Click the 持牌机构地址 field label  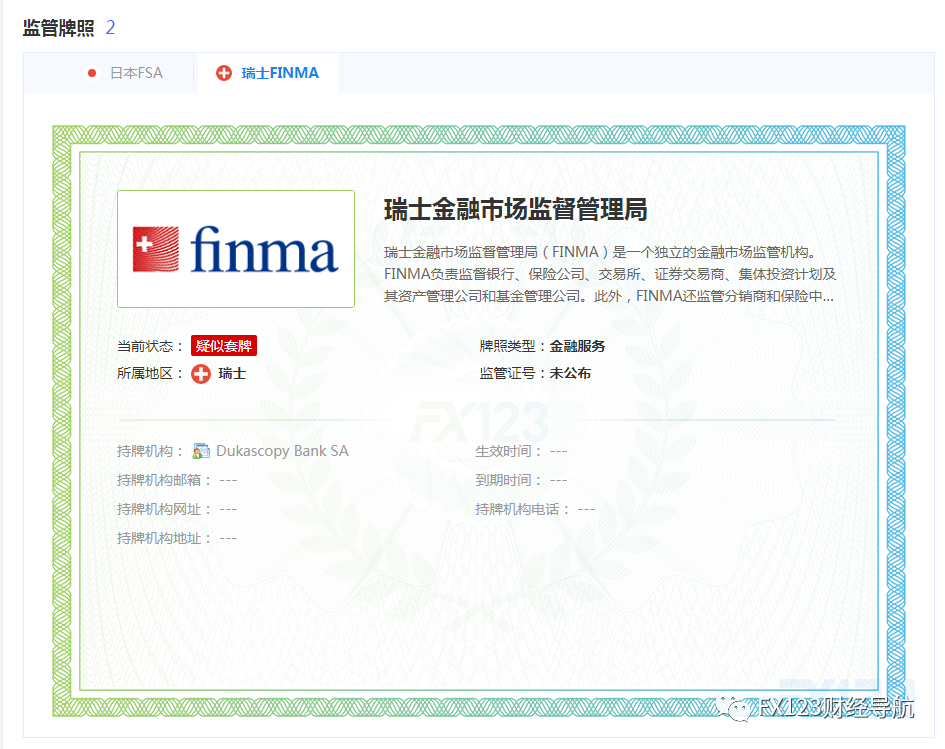[x=164, y=538]
